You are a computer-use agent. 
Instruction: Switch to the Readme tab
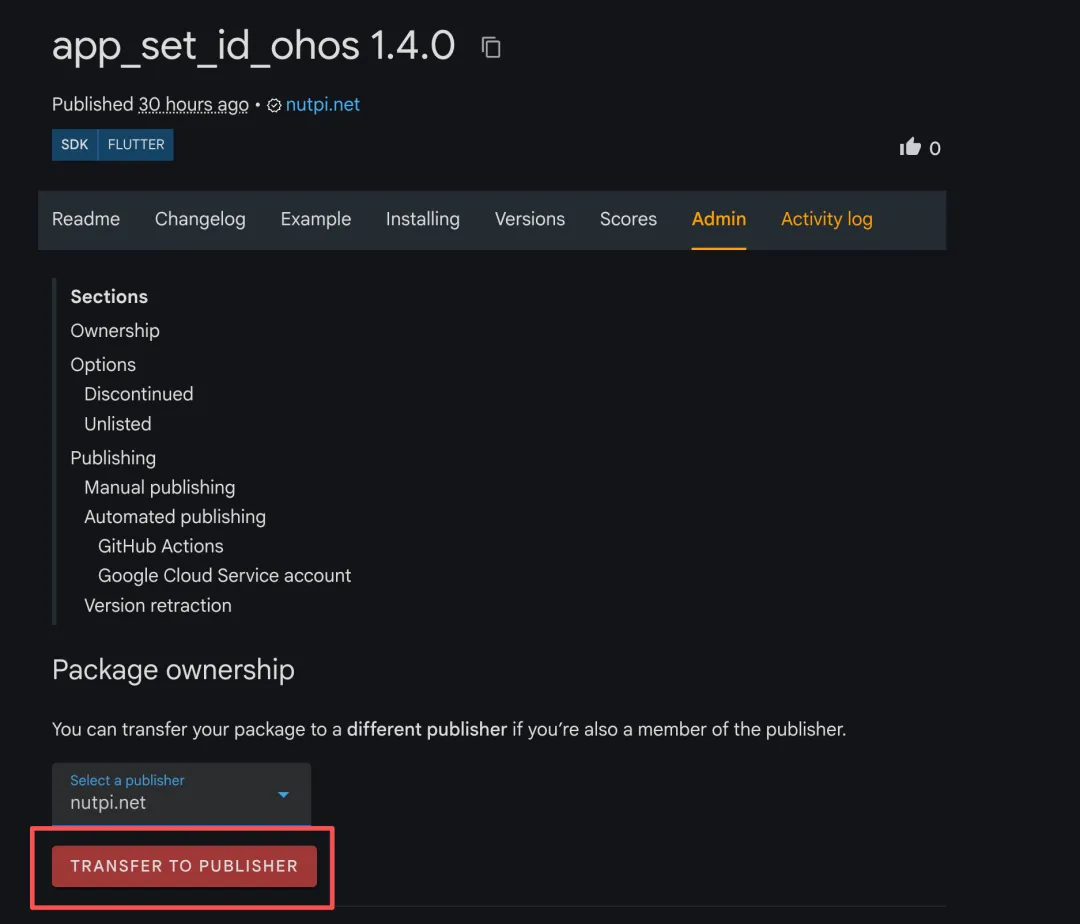86,219
